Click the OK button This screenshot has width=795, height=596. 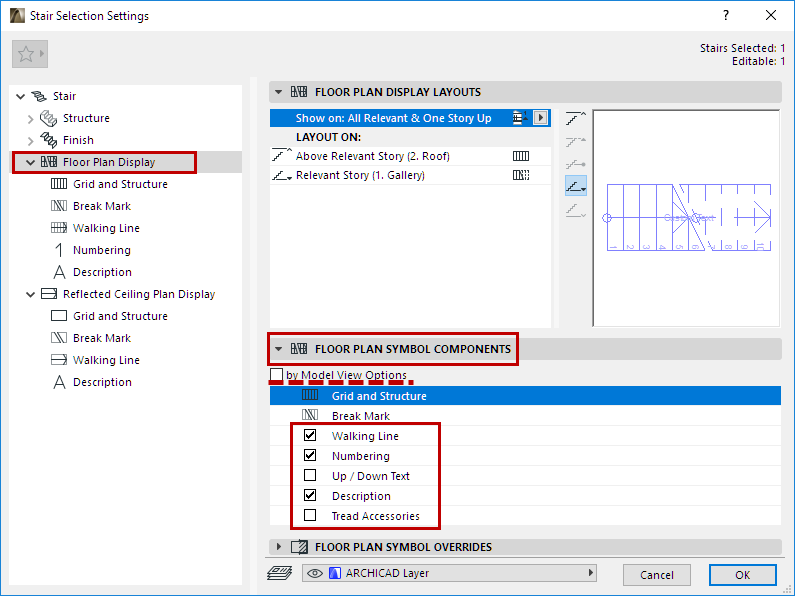coord(743,575)
